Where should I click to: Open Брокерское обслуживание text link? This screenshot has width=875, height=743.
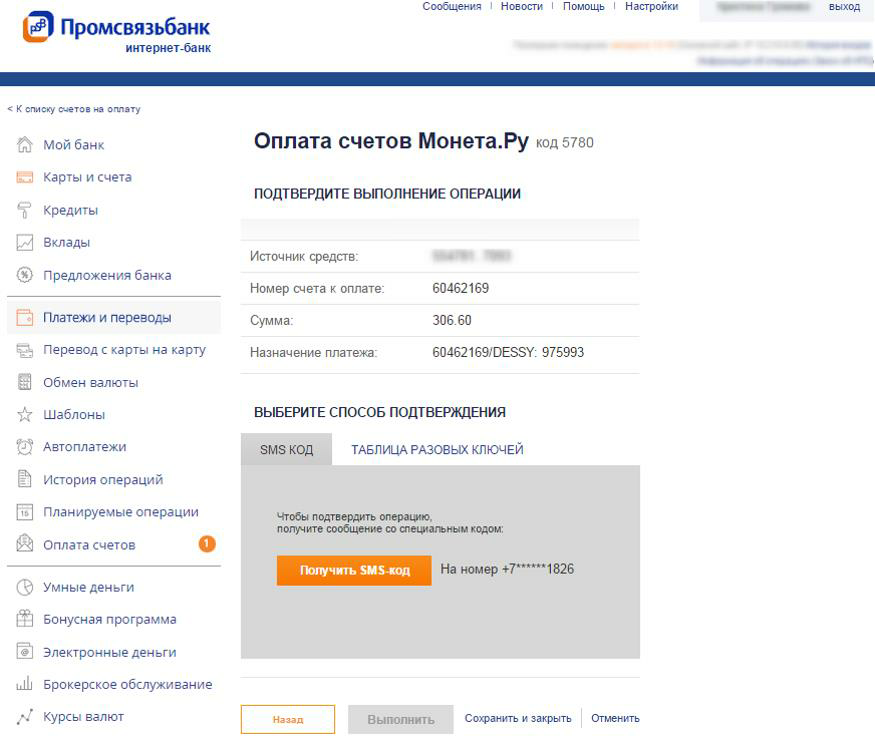[x=128, y=684]
